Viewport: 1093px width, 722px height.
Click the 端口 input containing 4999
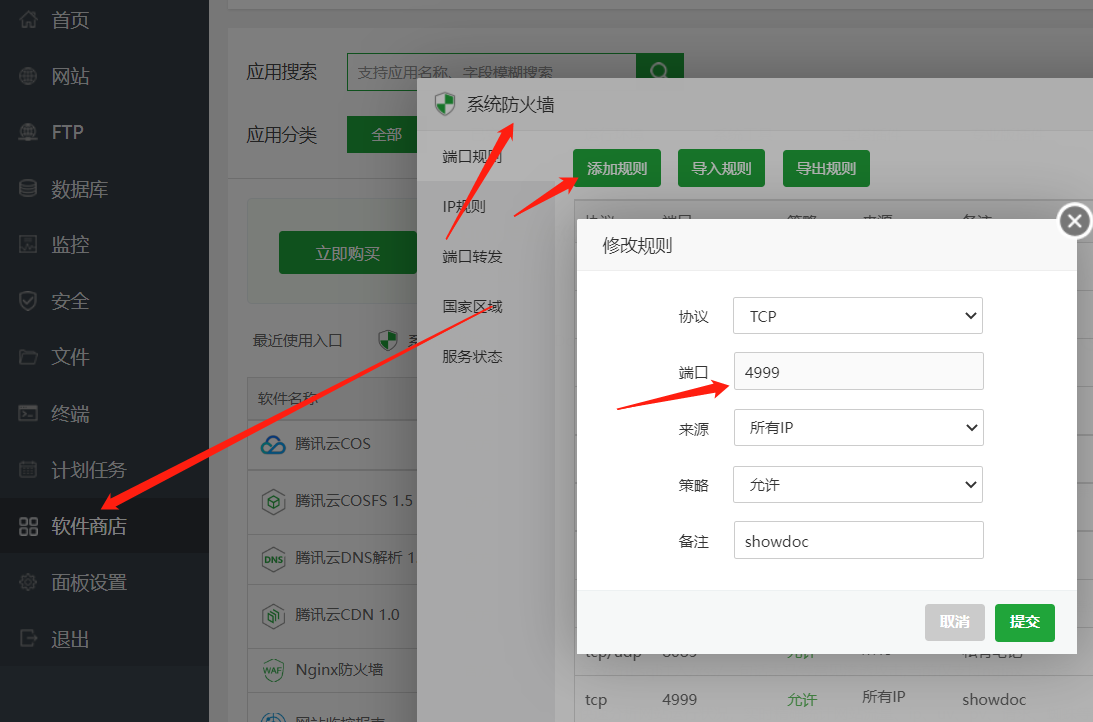click(x=858, y=371)
